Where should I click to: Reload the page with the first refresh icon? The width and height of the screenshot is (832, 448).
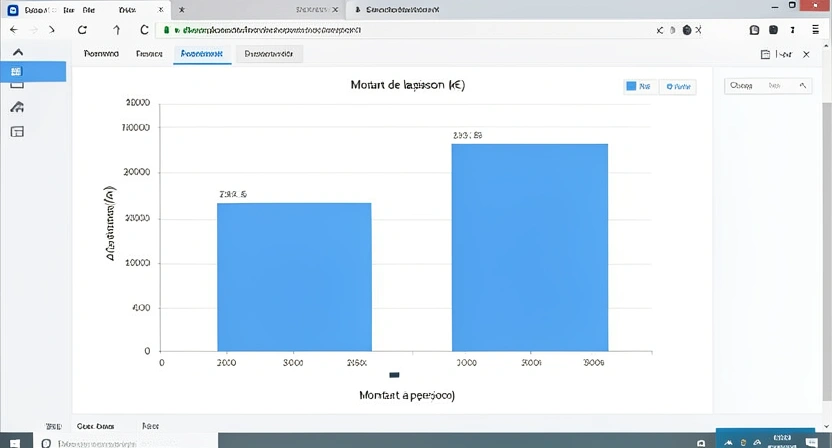(82, 30)
